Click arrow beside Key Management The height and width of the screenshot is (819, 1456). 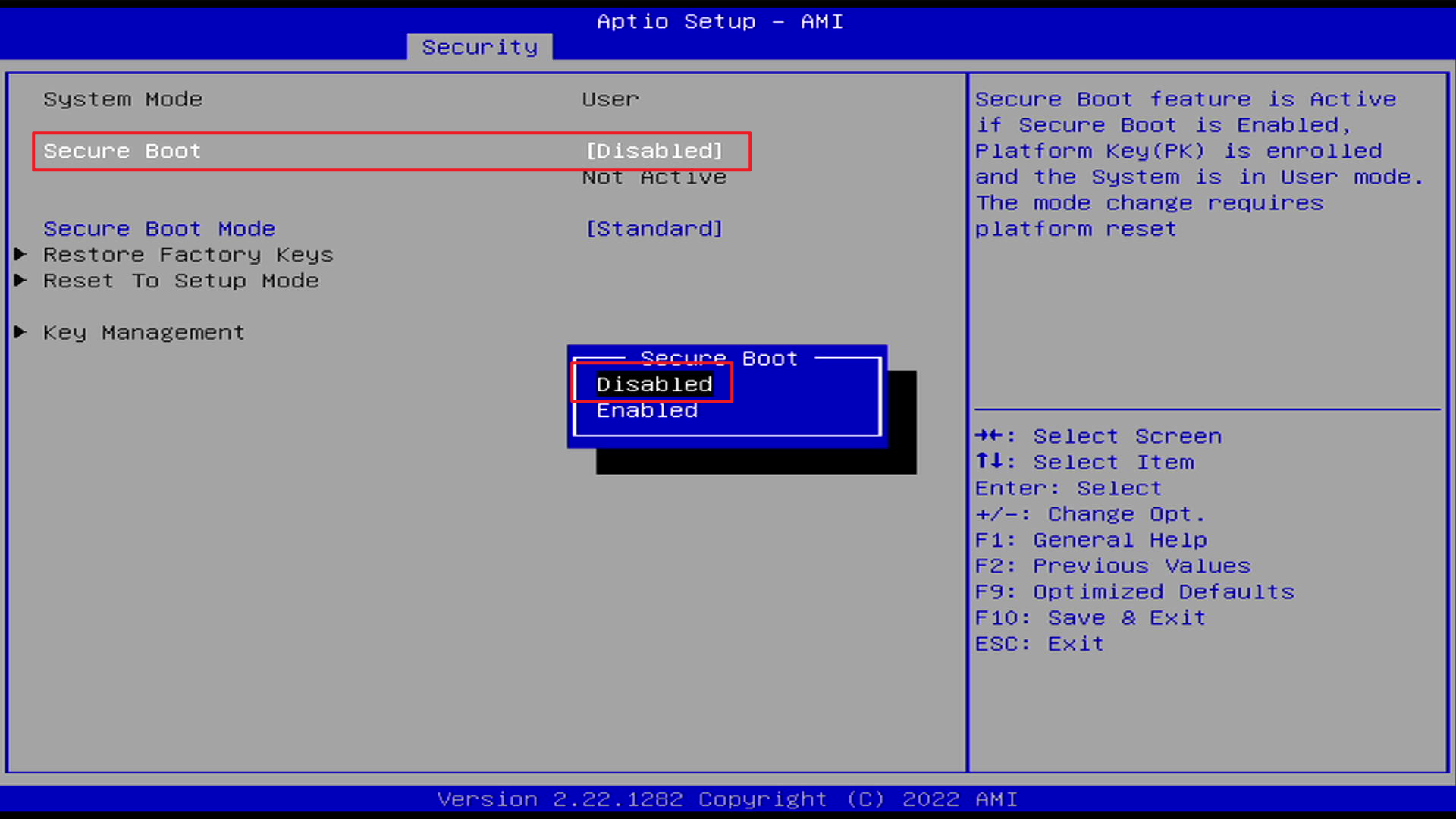click(20, 331)
